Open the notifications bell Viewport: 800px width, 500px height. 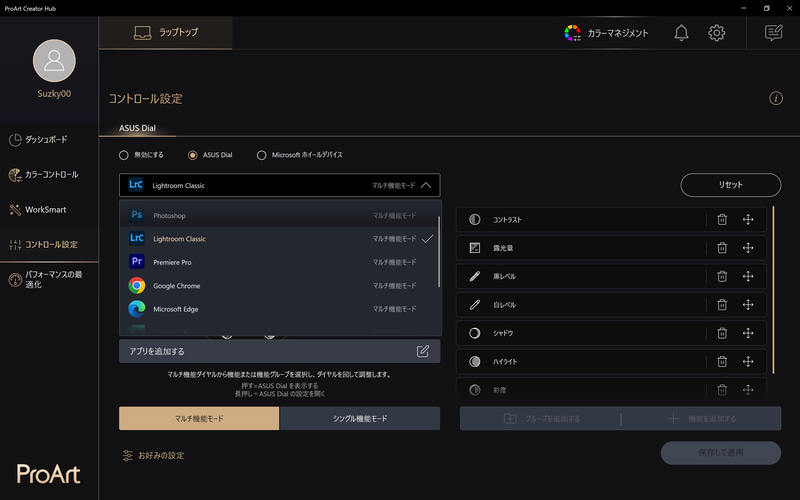681,33
